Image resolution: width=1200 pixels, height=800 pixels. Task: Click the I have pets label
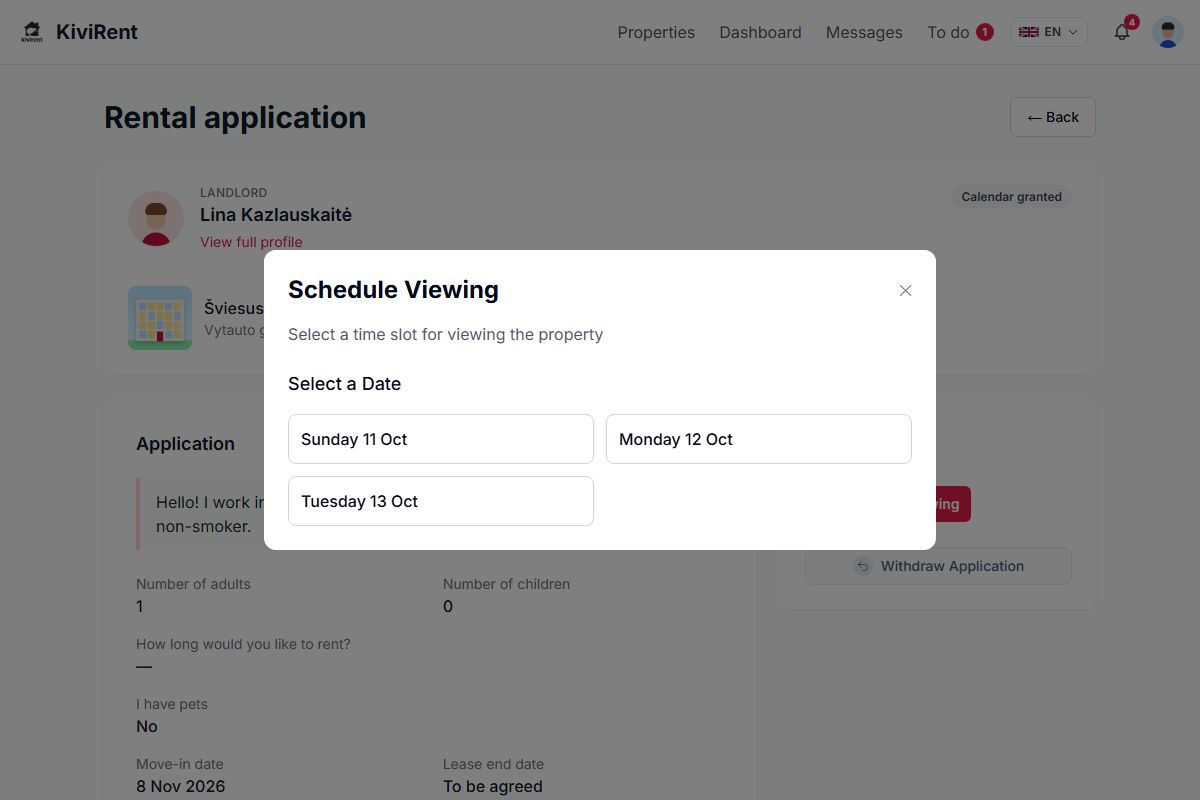click(172, 704)
